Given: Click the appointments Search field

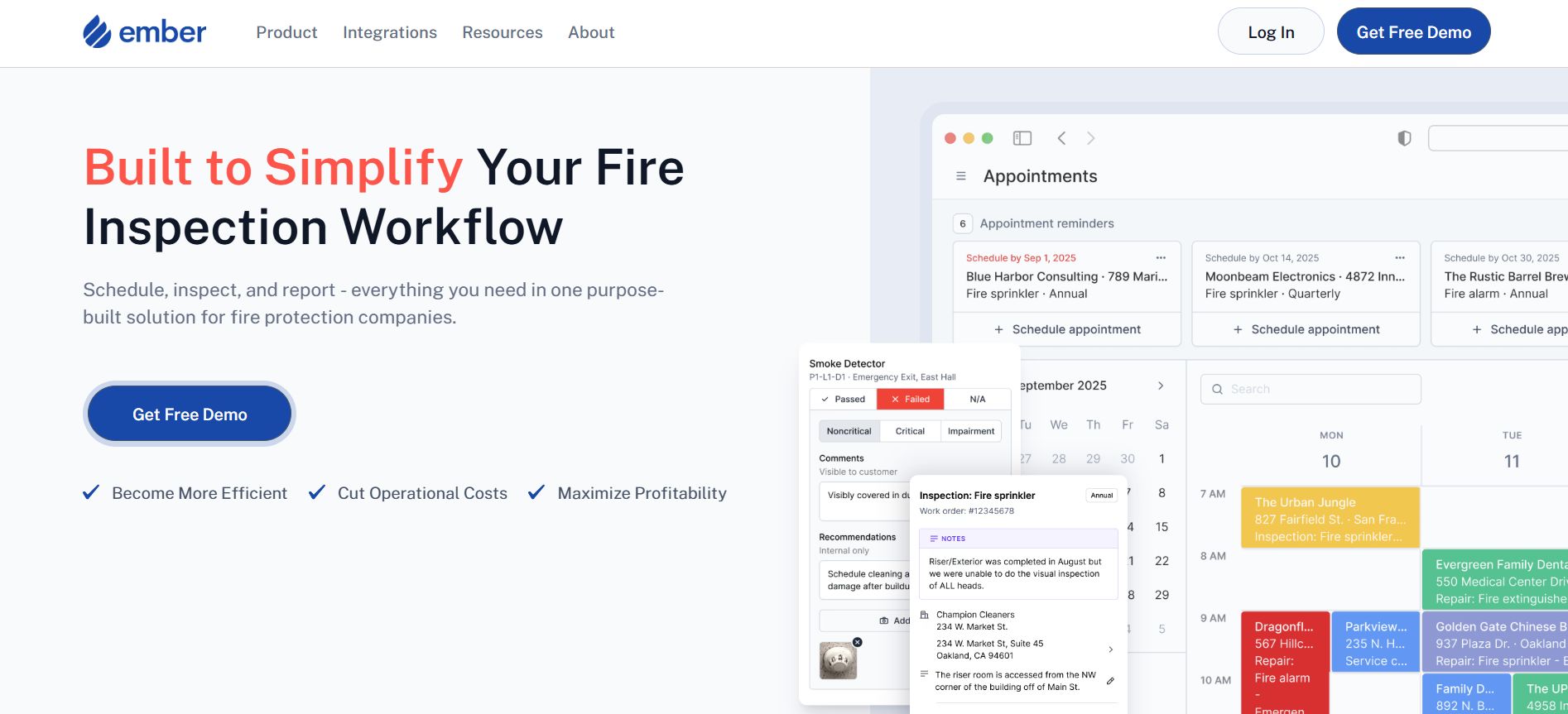Looking at the screenshot, I should pyautogui.click(x=1311, y=389).
